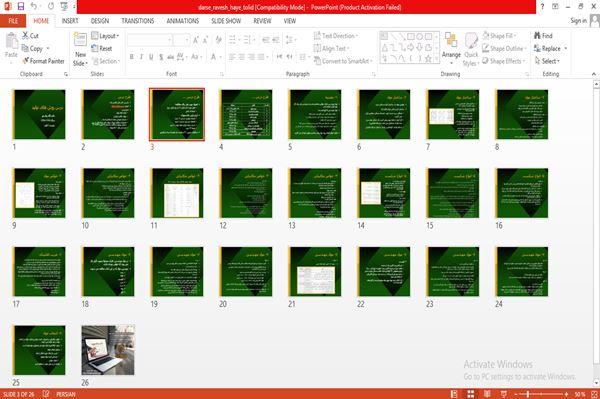Click the Save icon in the quick access toolbar

21,6
